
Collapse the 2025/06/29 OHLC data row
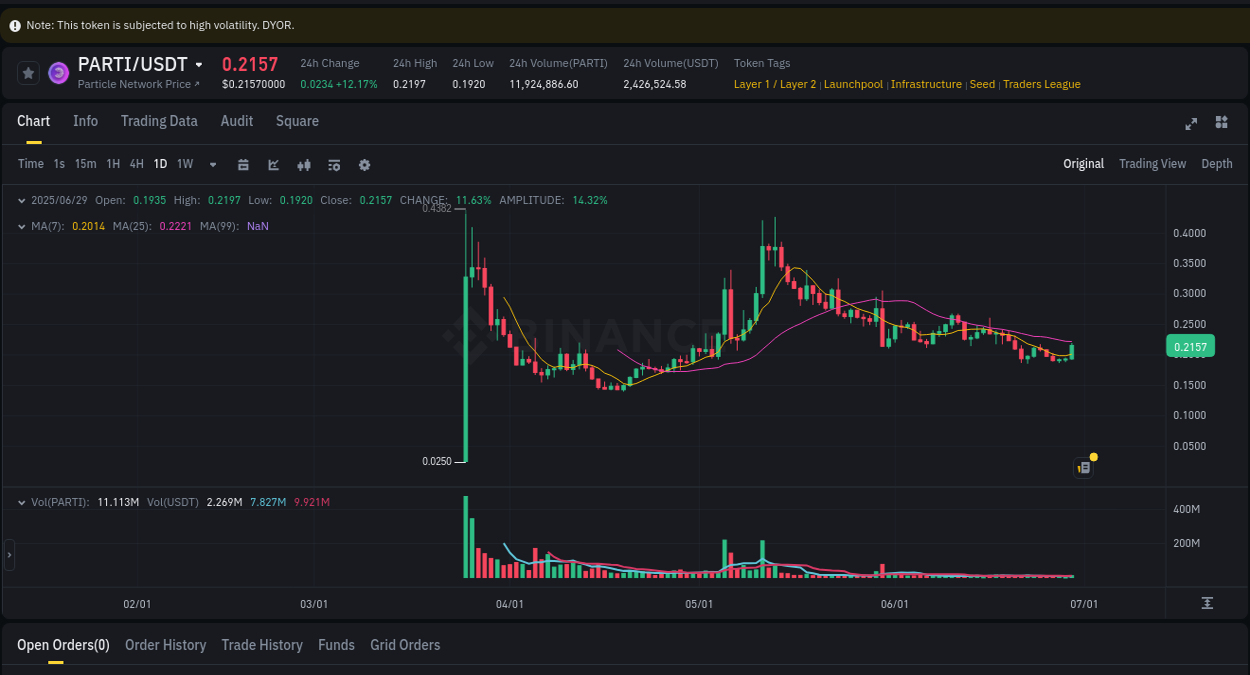pos(20,200)
